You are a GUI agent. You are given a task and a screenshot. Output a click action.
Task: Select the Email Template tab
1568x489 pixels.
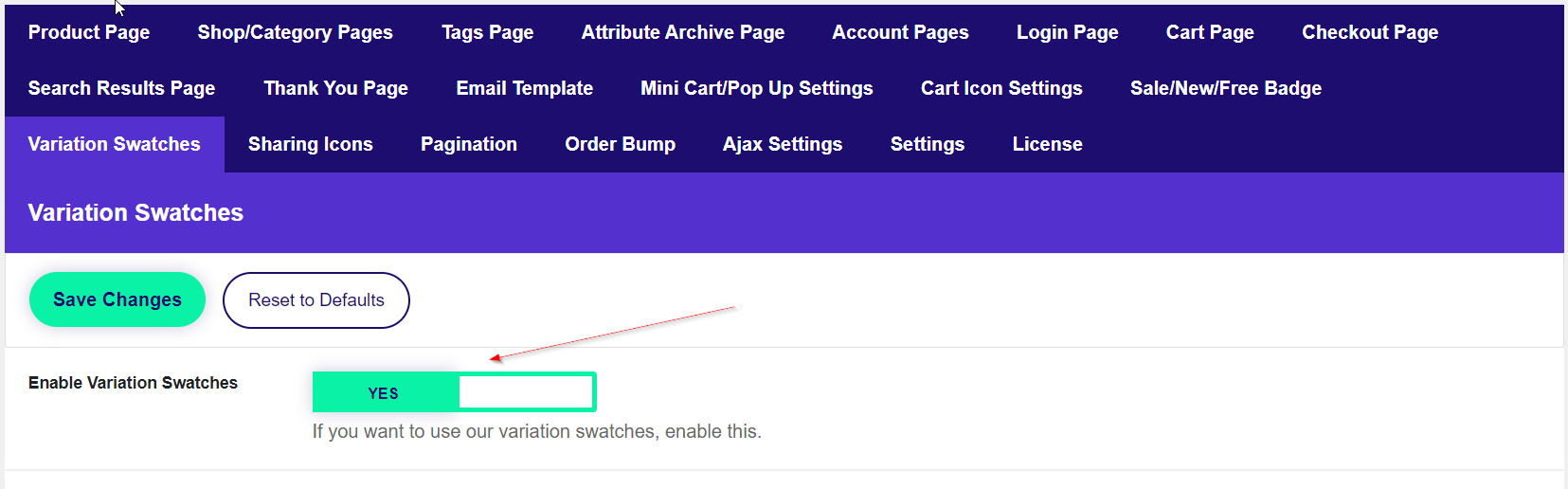(524, 88)
